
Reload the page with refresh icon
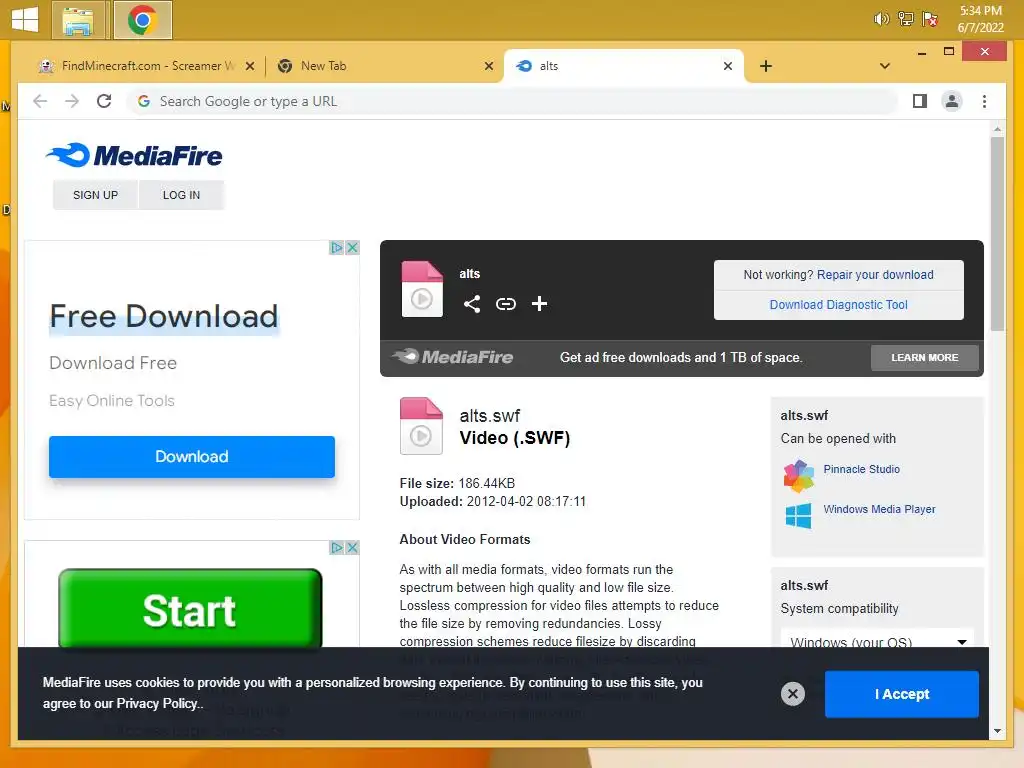pos(104,101)
